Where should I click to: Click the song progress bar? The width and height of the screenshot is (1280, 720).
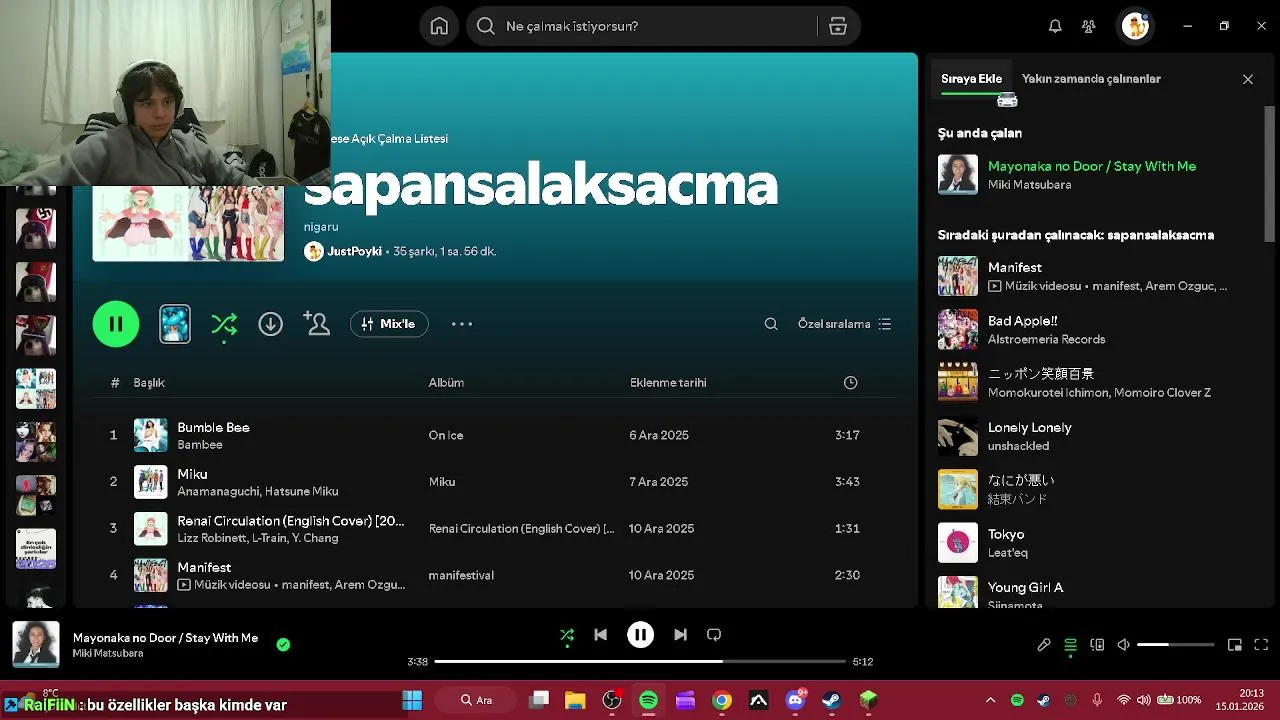[640, 661]
